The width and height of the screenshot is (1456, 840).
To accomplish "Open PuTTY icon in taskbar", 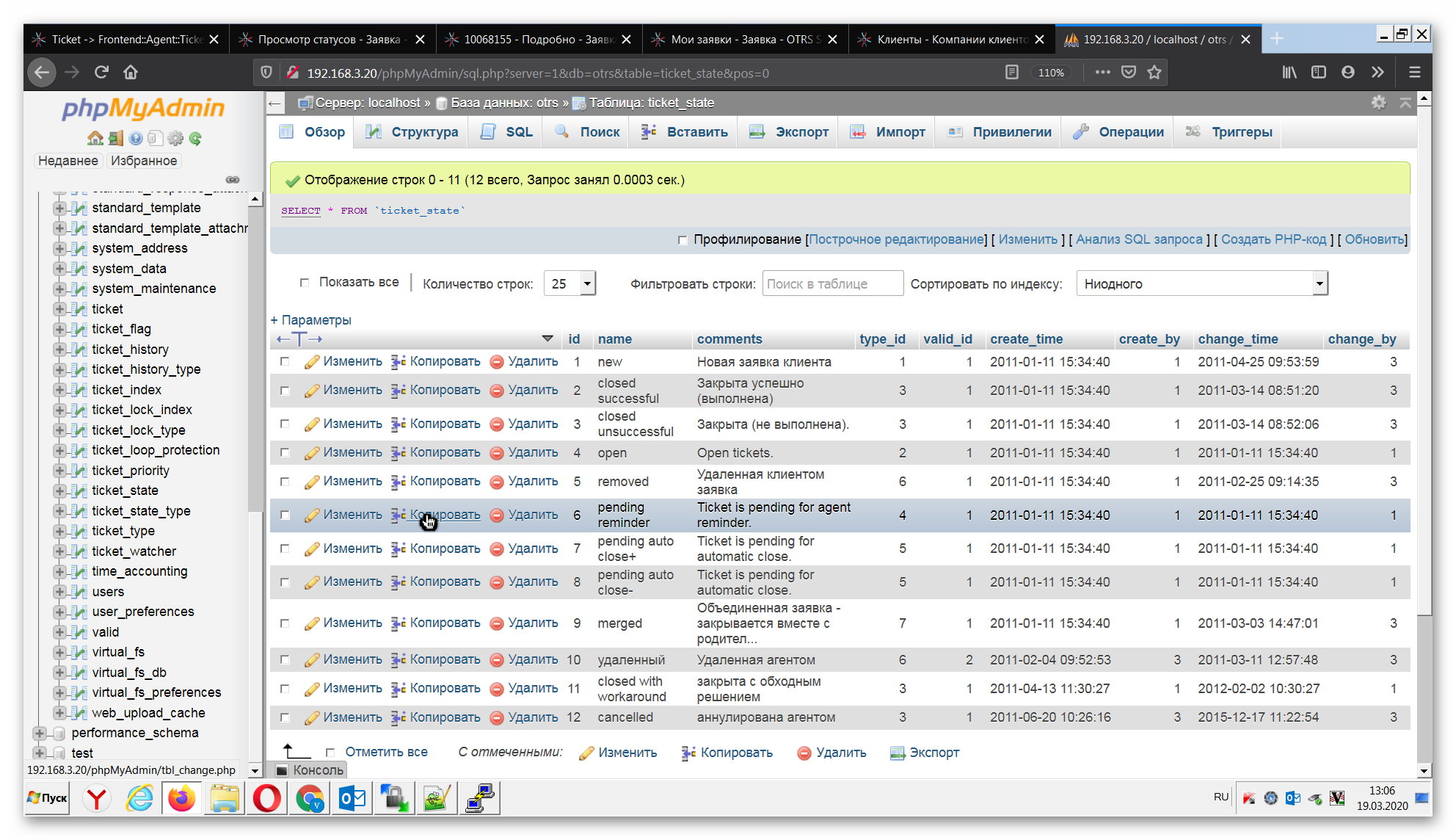I will pos(481,798).
